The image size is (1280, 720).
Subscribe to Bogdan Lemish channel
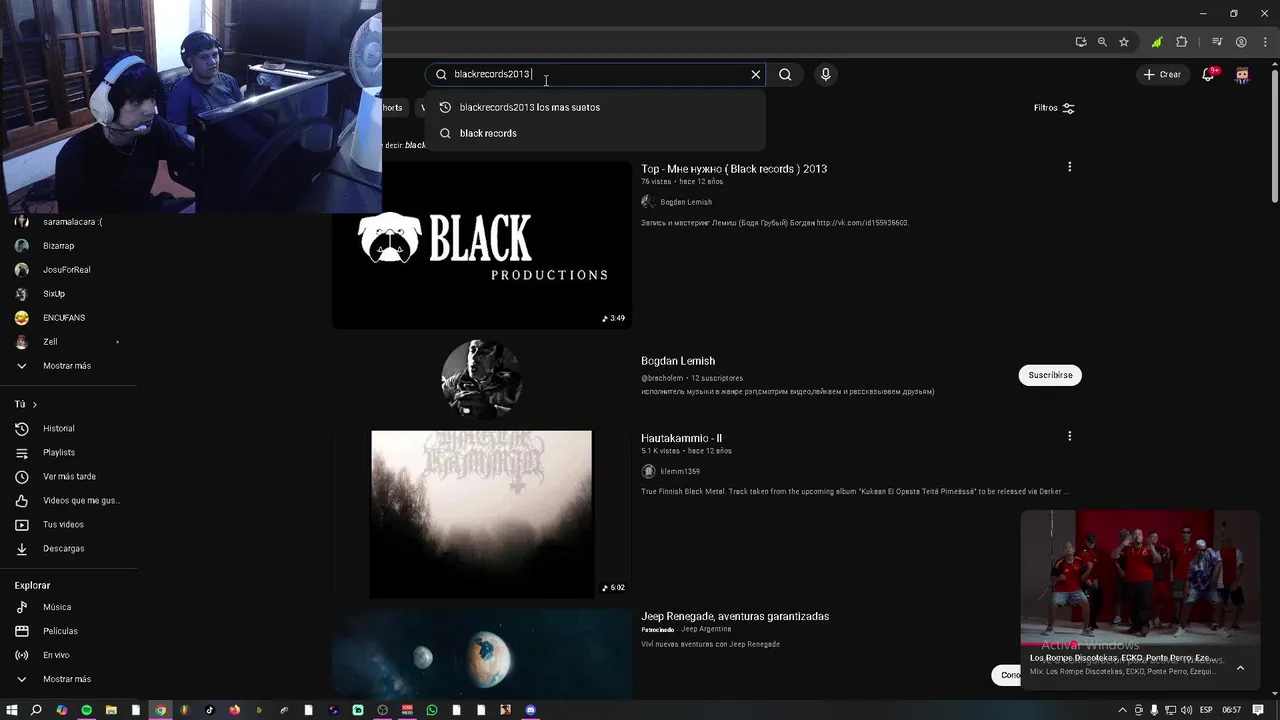[1050, 375]
